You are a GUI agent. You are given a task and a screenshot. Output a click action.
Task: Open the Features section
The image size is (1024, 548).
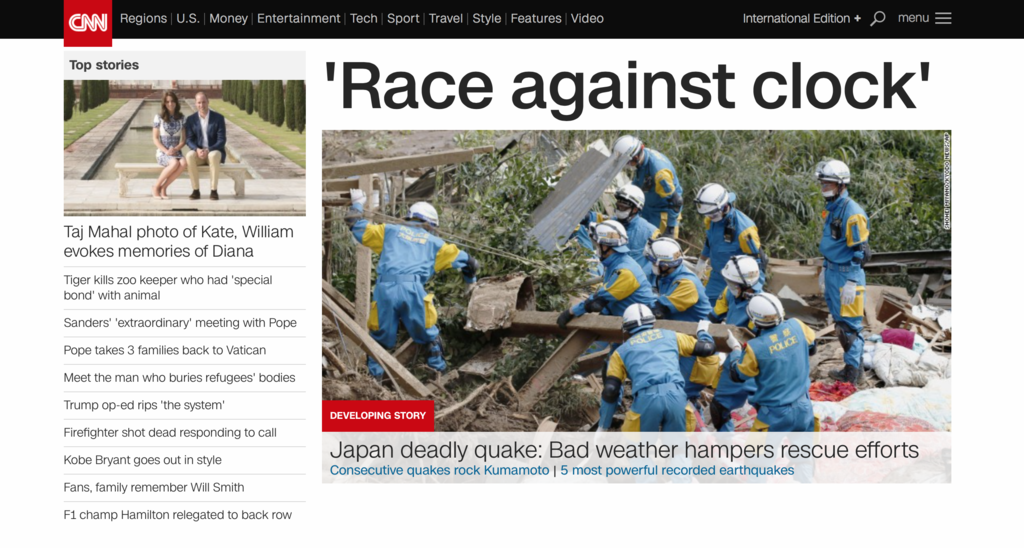pyautogui.click(x=536, y=18)
